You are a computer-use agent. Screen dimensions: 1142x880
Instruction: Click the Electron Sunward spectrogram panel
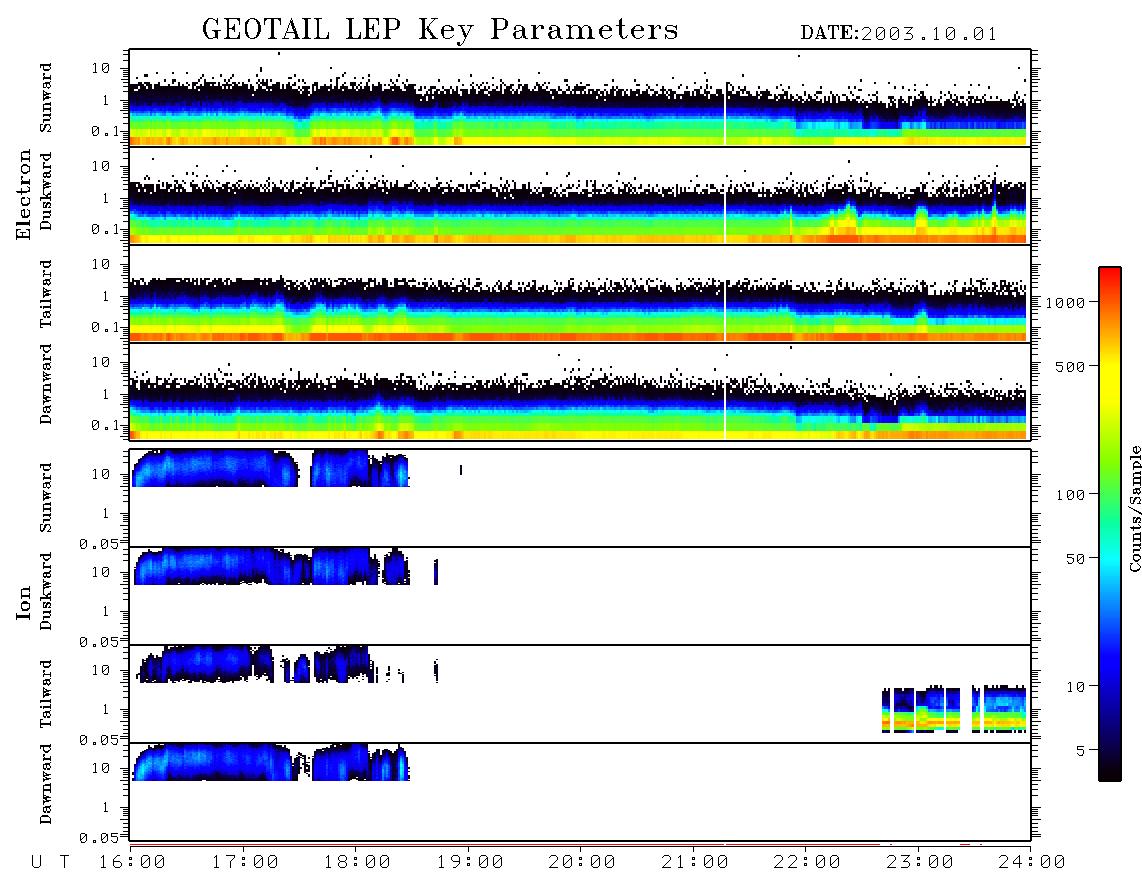tap(580, 98)
